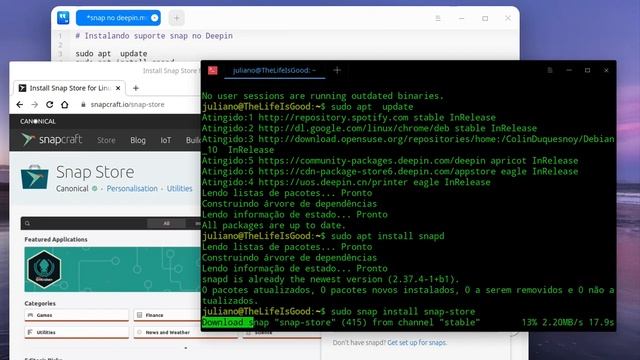Close the Install Snap Store browser tab

pyautogui.click(x=118, y=88)
